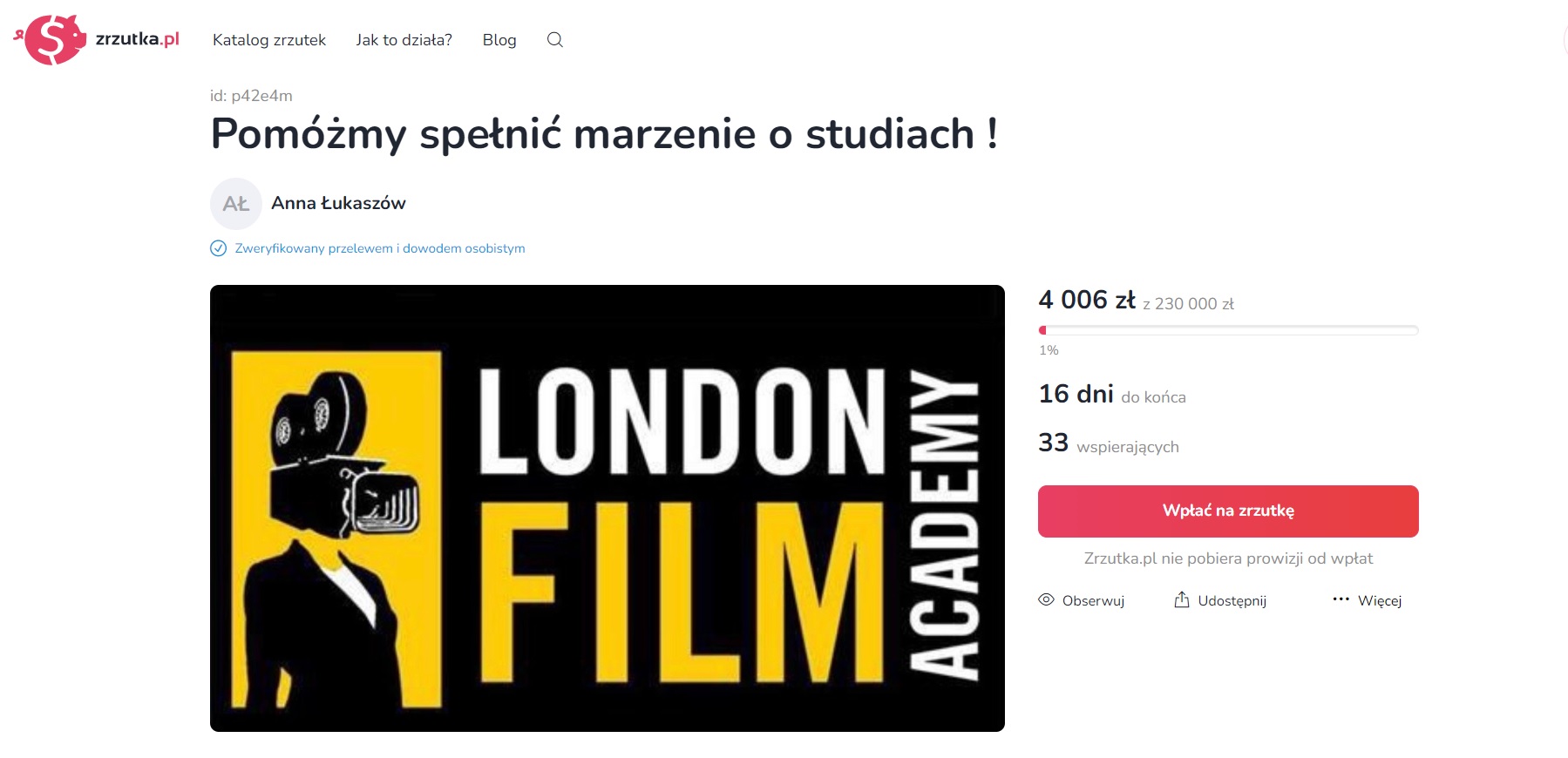This screenshot has height=758, width=1568.
Task: Click the fundraiser title heading
Action: click(x=604, y=134)
